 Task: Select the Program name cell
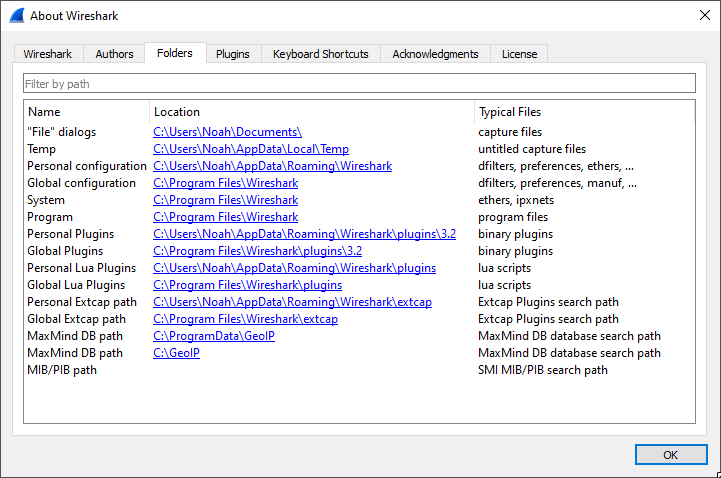point(50,217)
